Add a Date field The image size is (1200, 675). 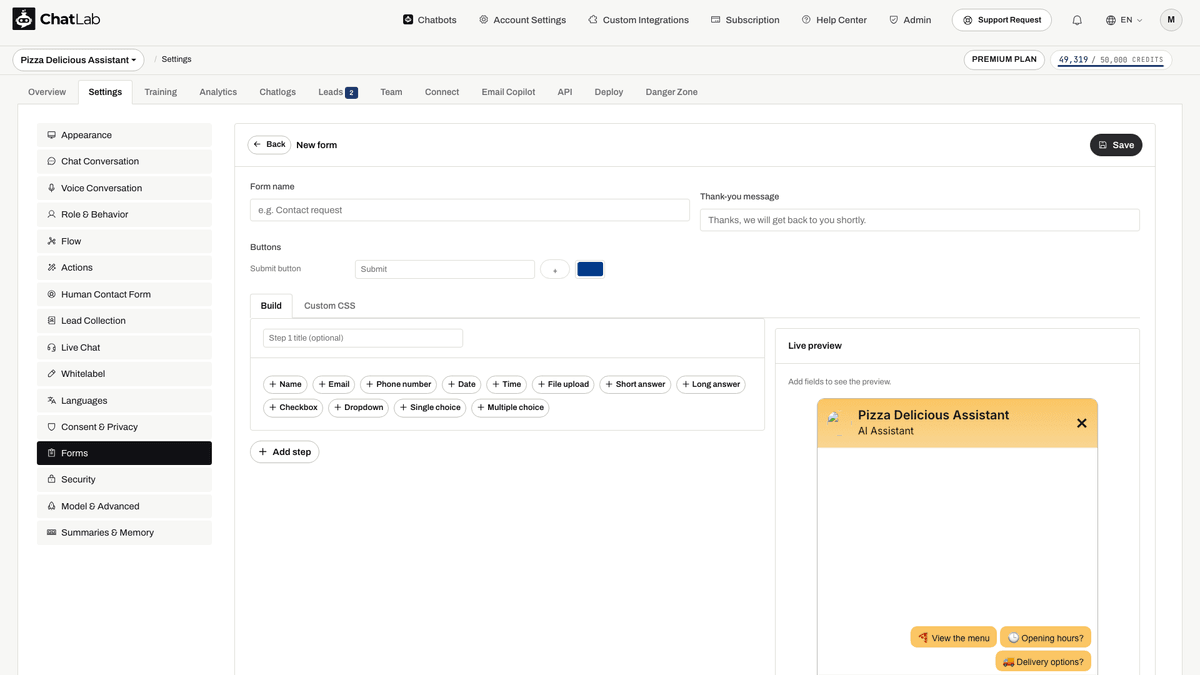click(461, 384)
